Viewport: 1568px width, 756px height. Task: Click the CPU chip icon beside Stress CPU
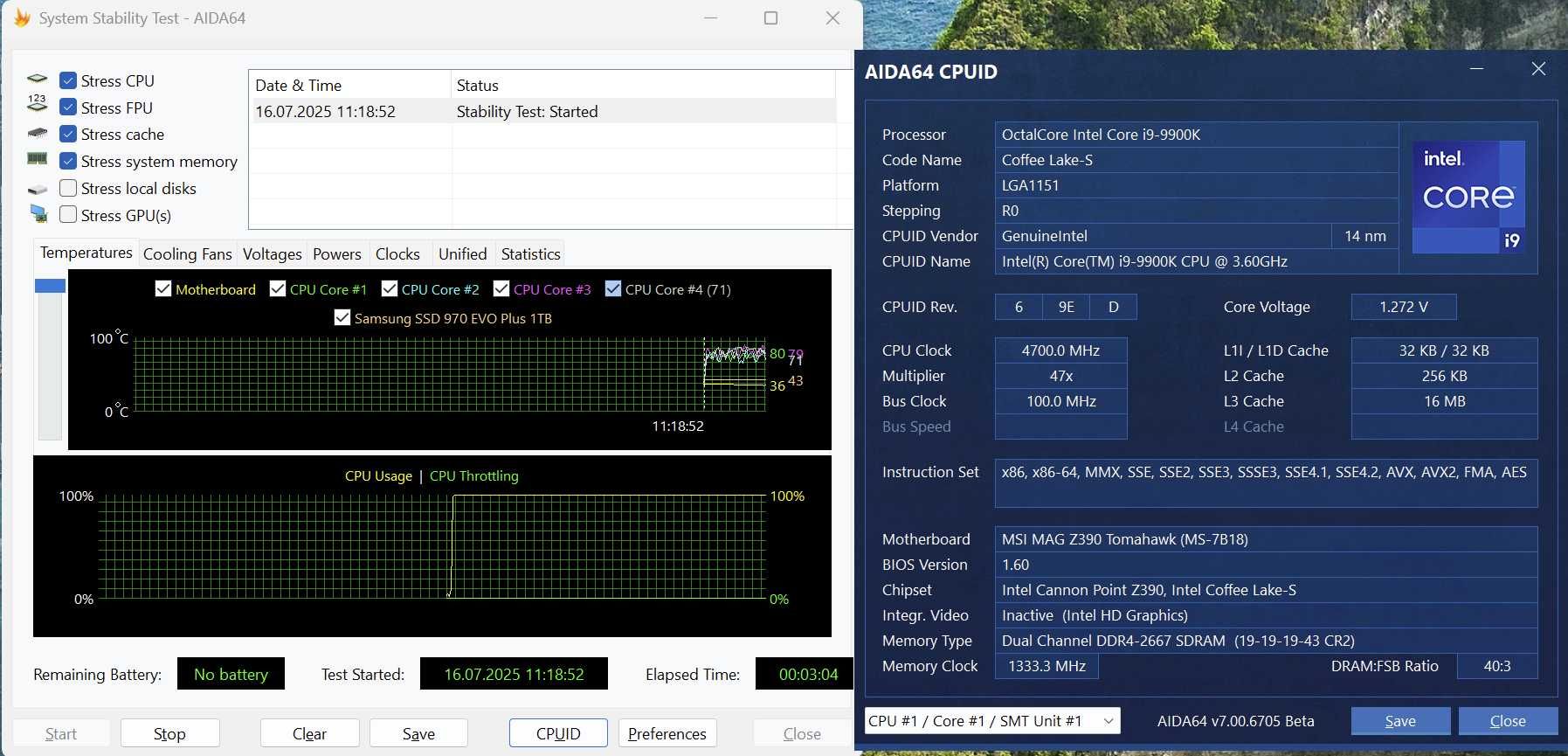click(38, 80)
